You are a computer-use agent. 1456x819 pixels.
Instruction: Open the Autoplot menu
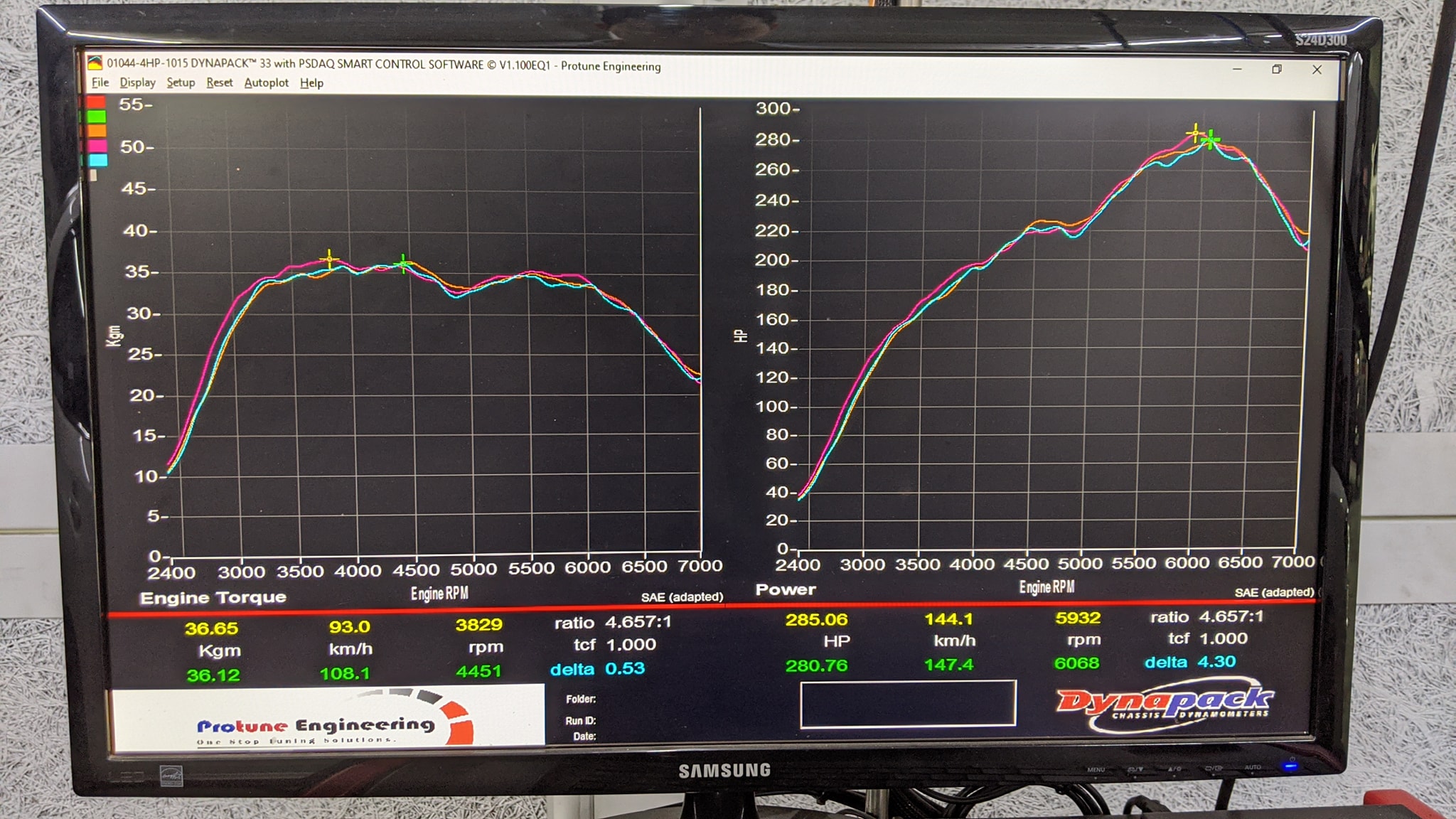(267, 82)
